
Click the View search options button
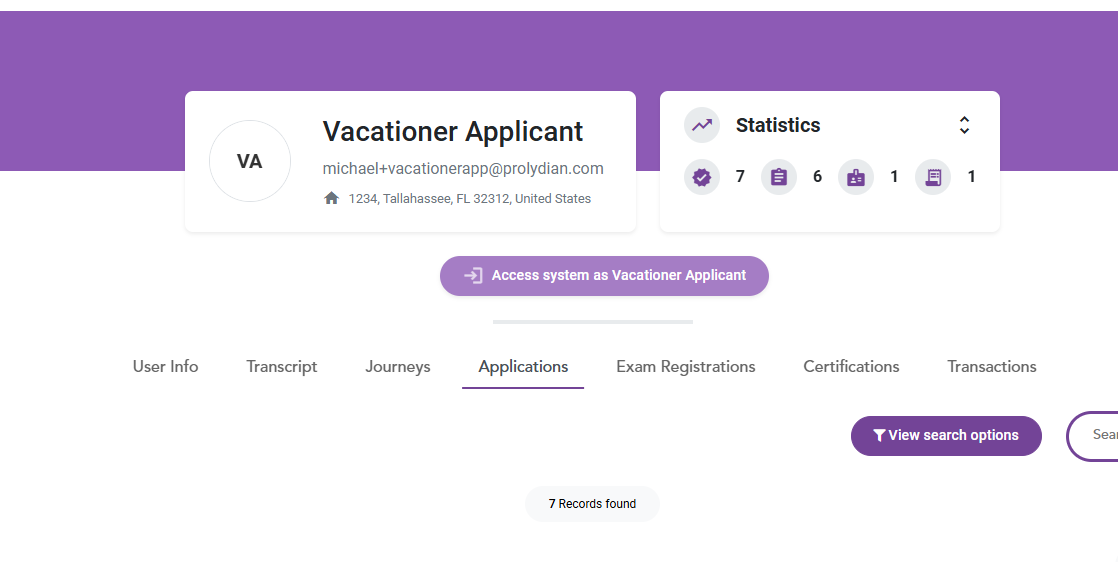946,436
